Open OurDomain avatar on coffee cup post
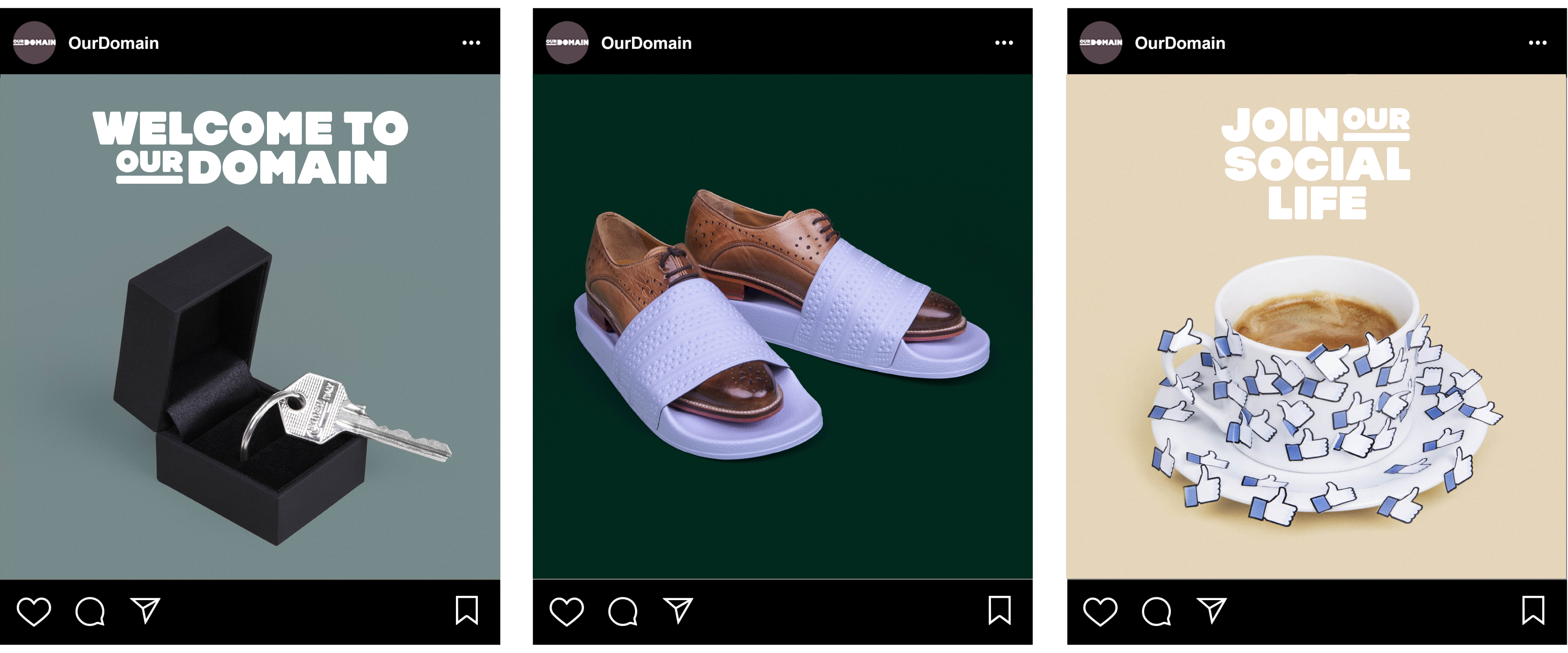 (x=1101, y=43)
